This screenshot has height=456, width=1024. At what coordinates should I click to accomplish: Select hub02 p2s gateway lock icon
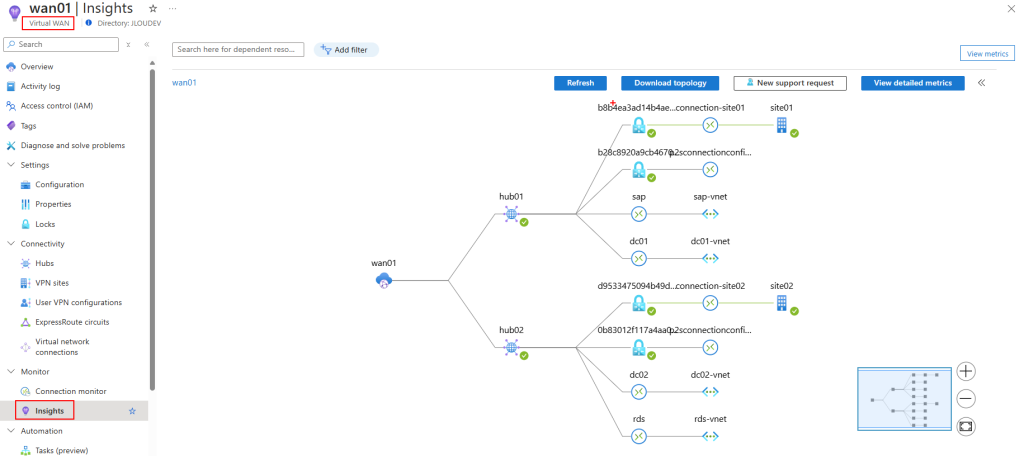639,348
